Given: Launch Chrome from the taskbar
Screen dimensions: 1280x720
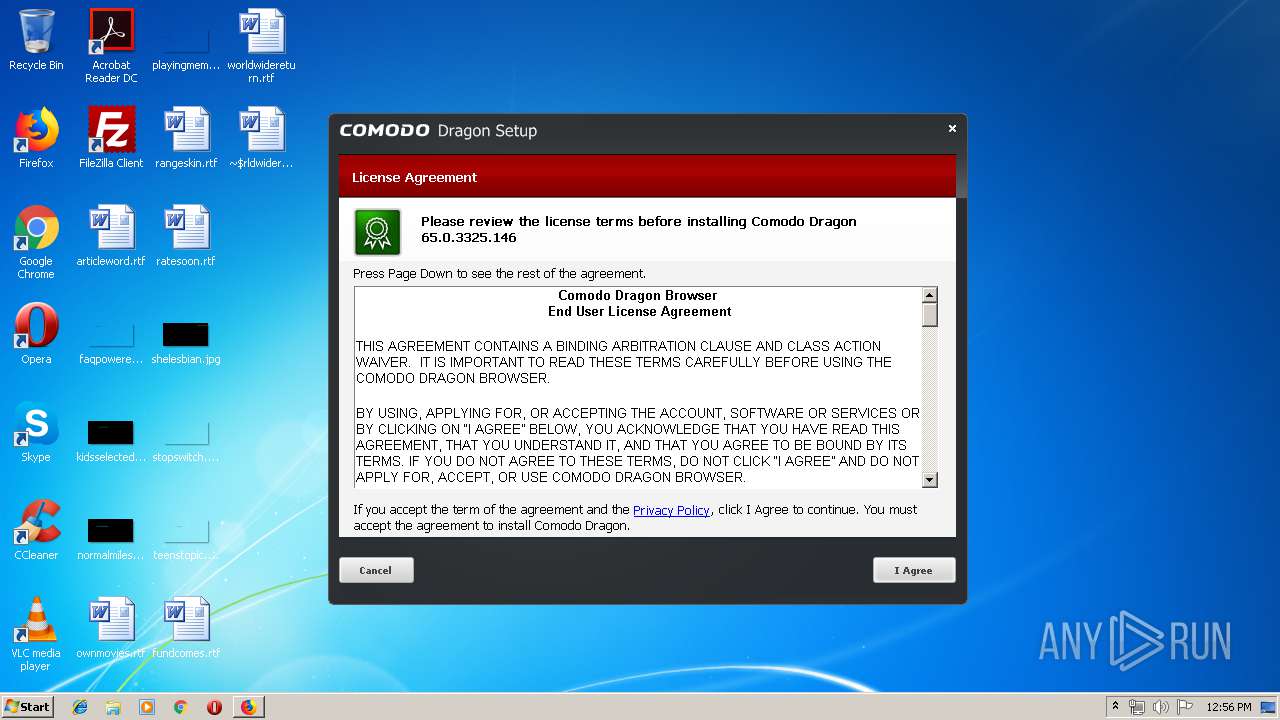Looking at the screenshot, I should [181, 707].
